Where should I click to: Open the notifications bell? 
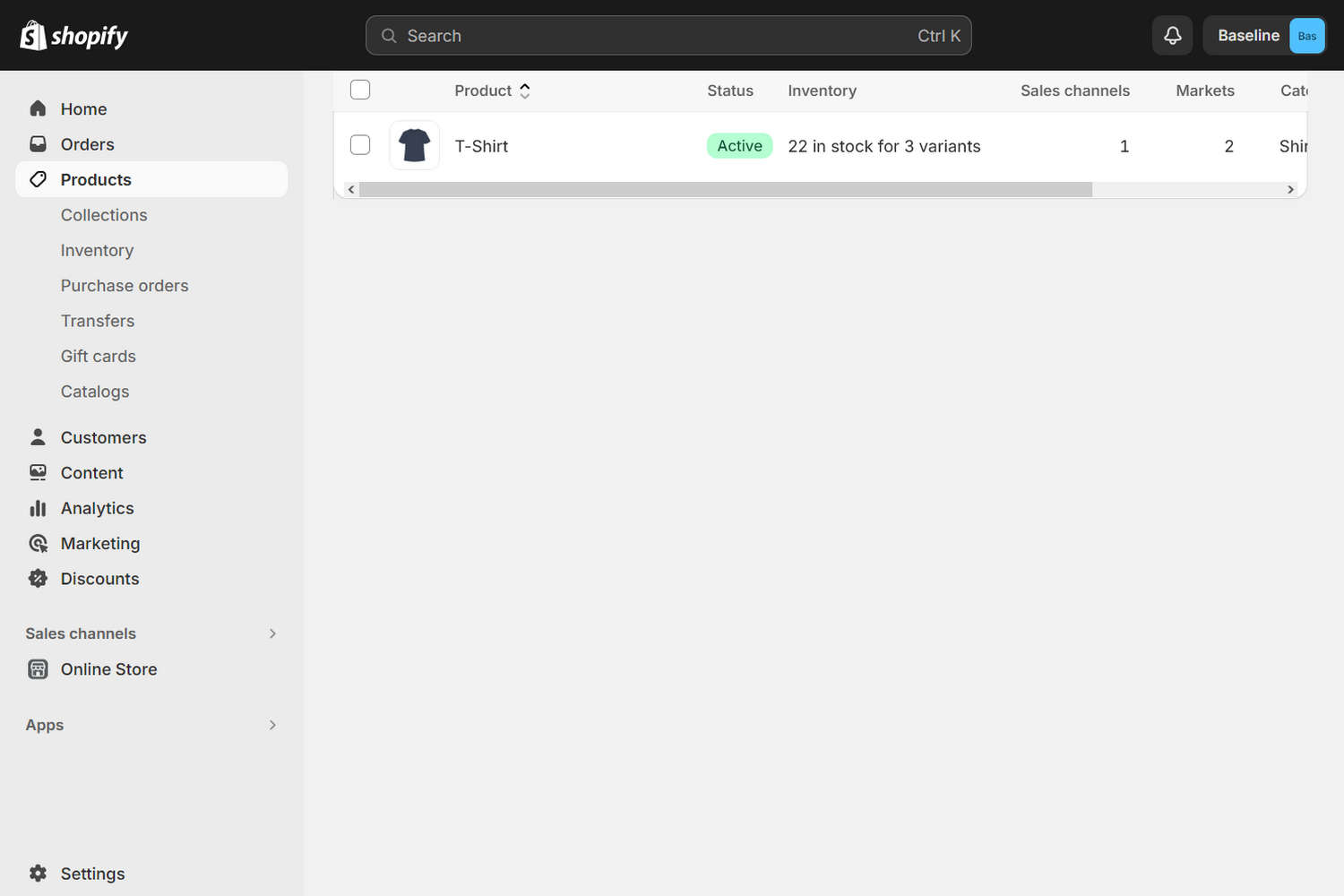point(1172,36)
